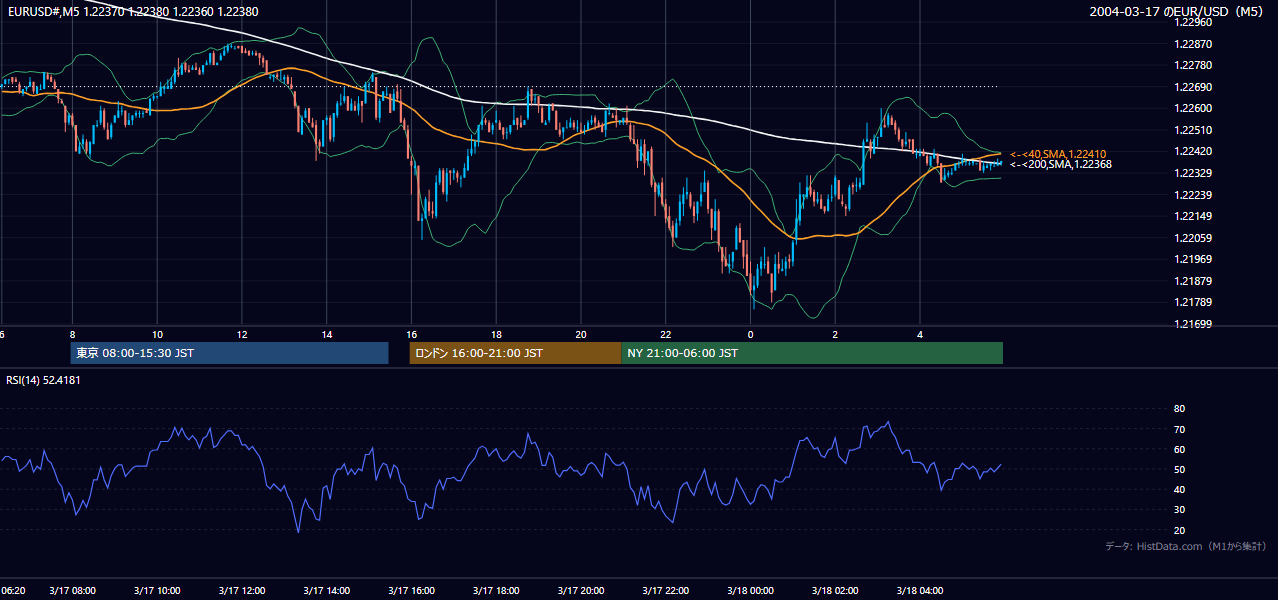This screenshot has width=1278, height=600.
Task: Click hour label 2 on the JST axis
Action: click(835, 334)
